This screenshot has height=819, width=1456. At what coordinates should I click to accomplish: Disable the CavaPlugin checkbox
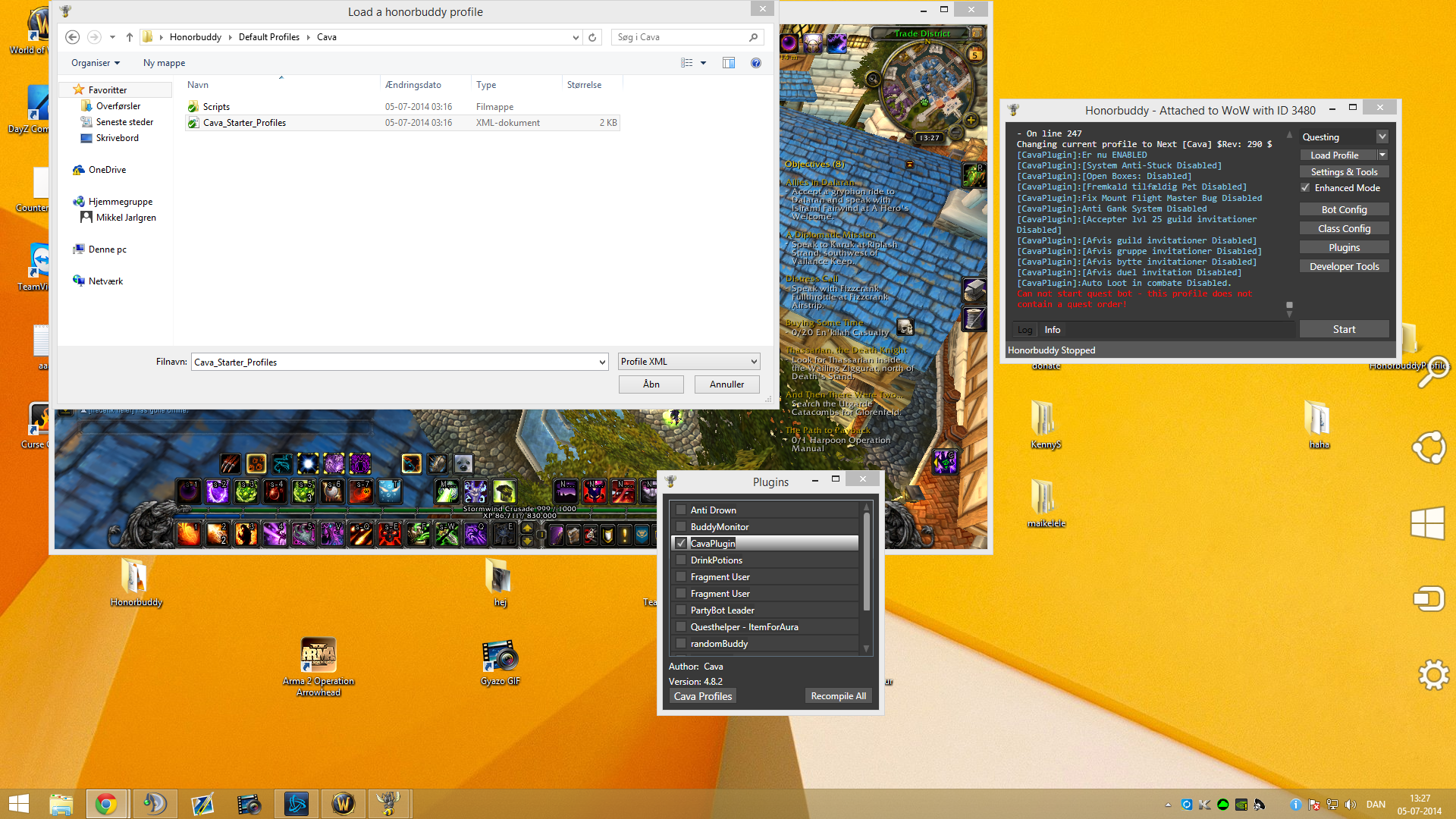tap(681, 544)
